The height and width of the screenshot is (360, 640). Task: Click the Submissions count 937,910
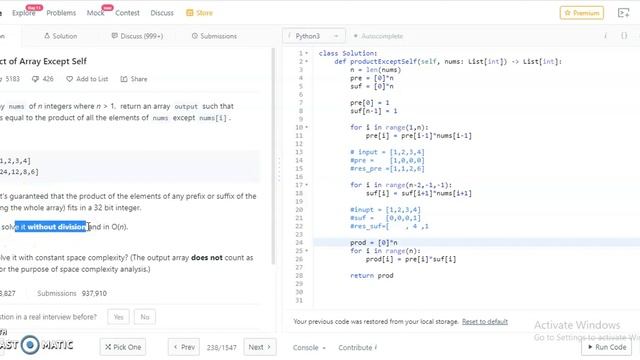click(94, 293)
